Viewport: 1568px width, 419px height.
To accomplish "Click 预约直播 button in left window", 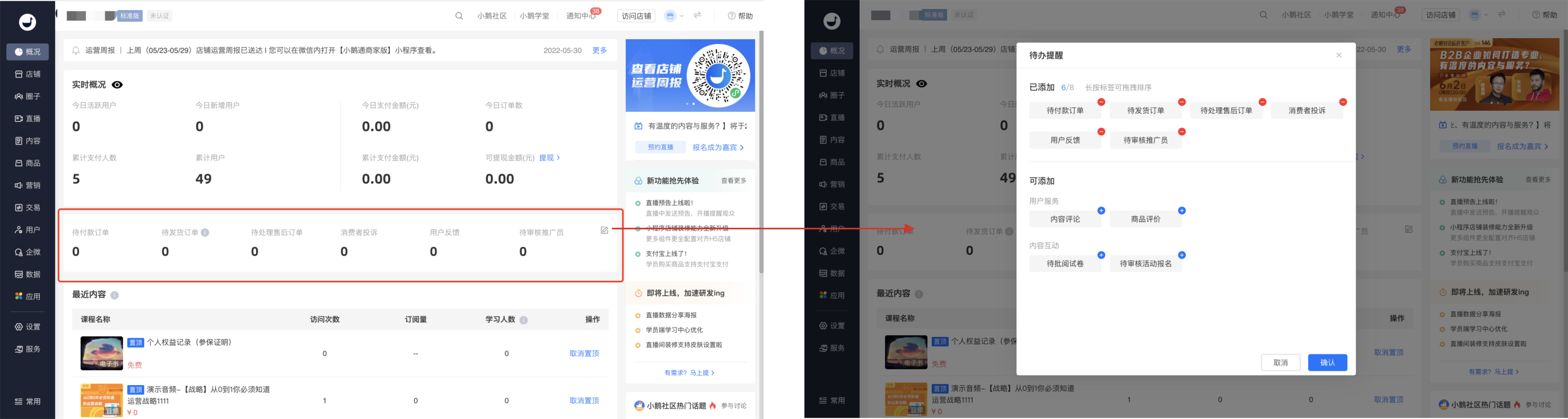I will 660,147.
